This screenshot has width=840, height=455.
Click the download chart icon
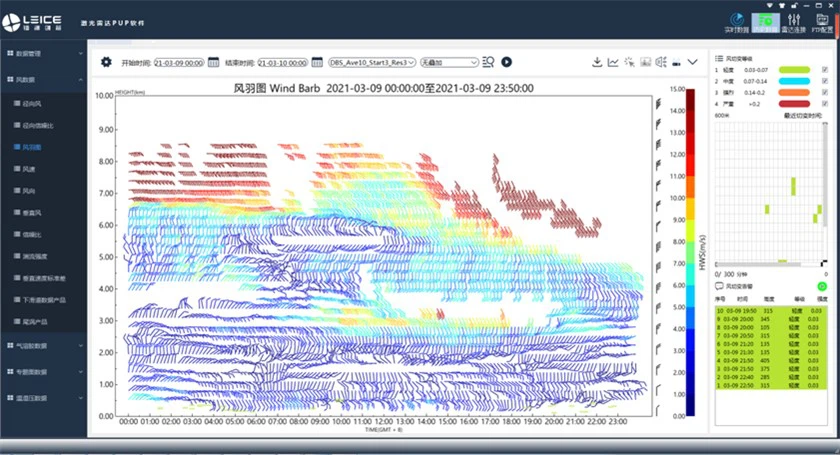click(597, 62)
